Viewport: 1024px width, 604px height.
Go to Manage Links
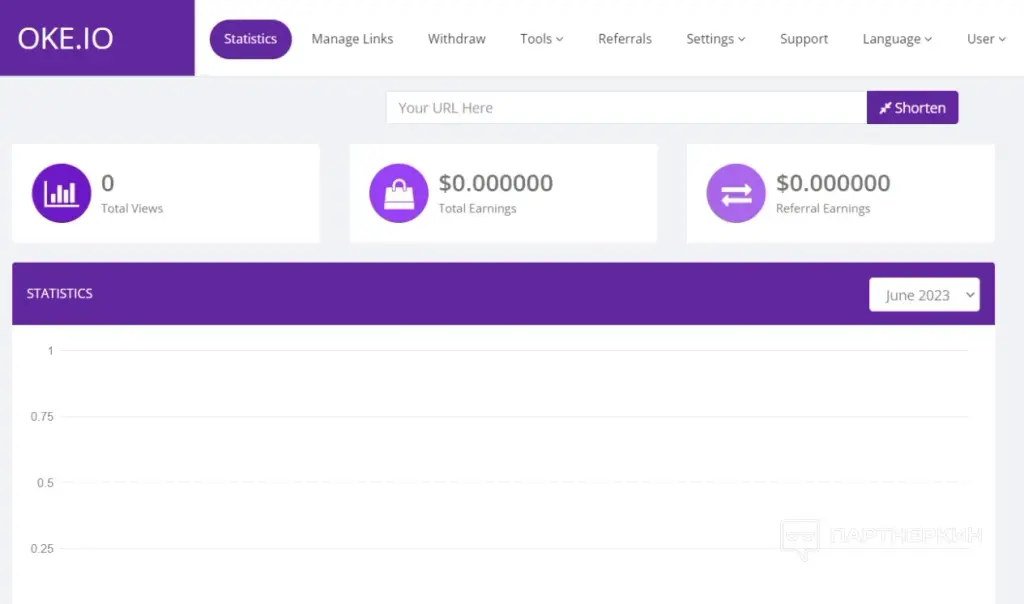pyautogui.click(x=352, y=39)
